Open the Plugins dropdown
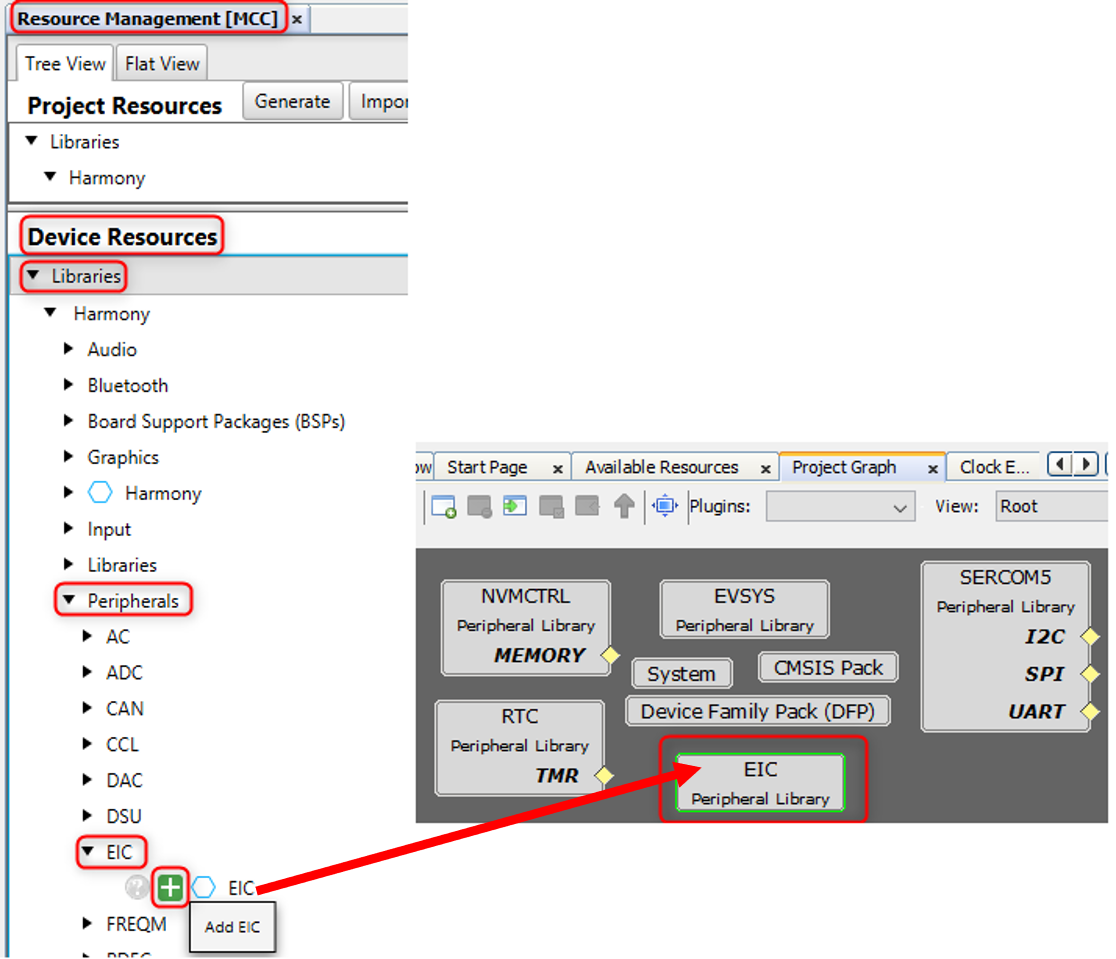Screen dimensions: 1116x959 click(840, 507)
